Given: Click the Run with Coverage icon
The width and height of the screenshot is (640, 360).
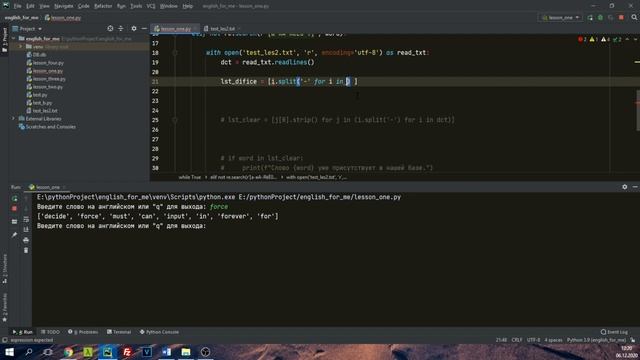Looking at the screenshot, I should tap(611, 18).
